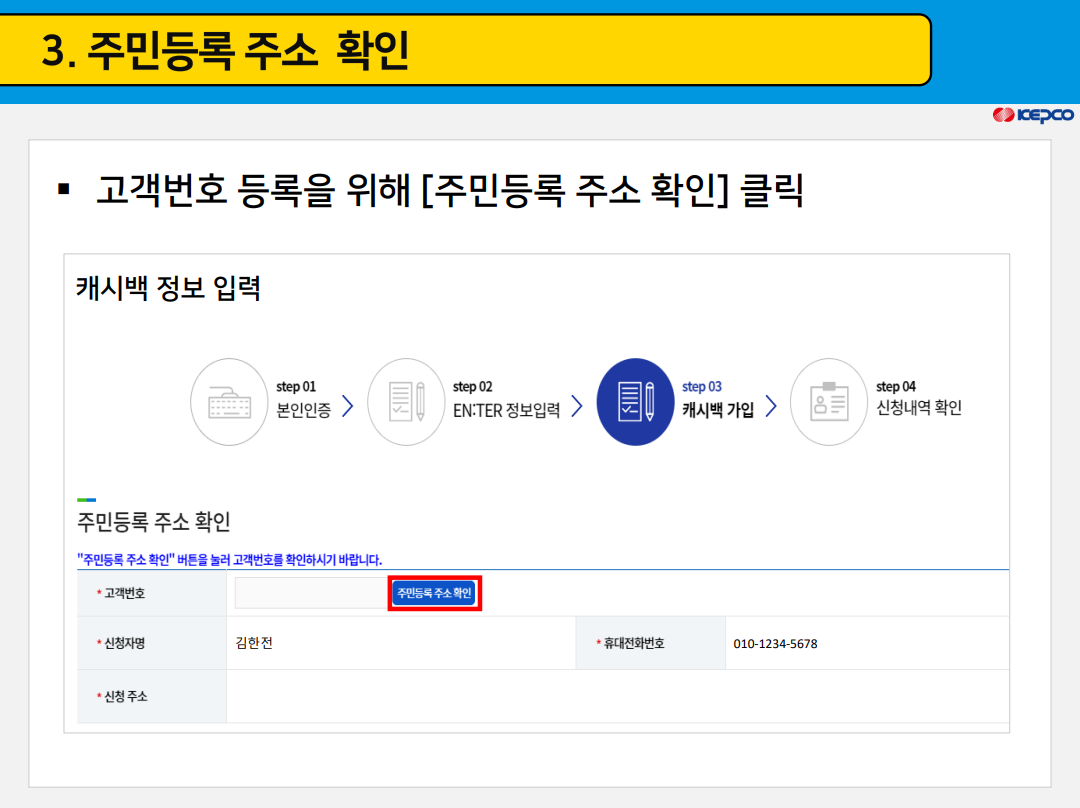Click the red flame symbol in the KEPCO logo
Viewport: 1080px width, 808px height.
click(x=1003, y=114)
